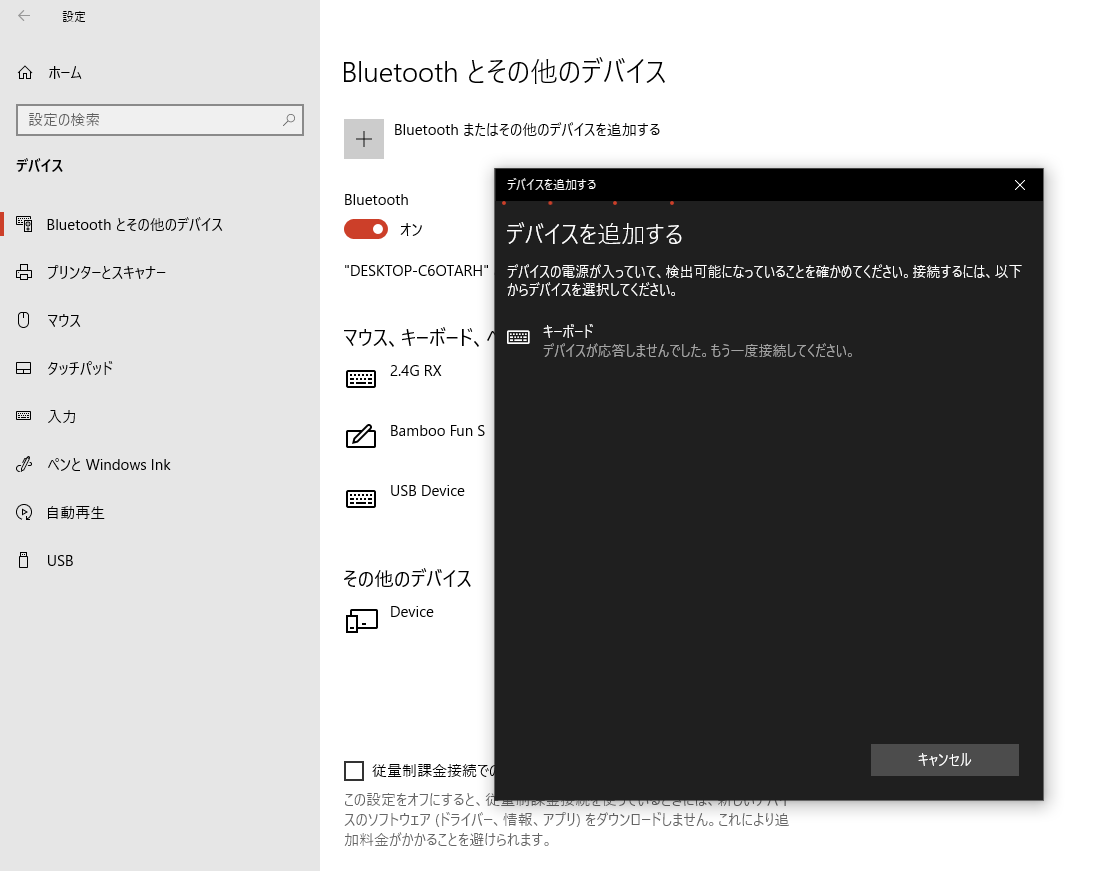Focus the 設定の検索 search field
Viewport: 1113px width, 871px height.
[x=160, y=120]
